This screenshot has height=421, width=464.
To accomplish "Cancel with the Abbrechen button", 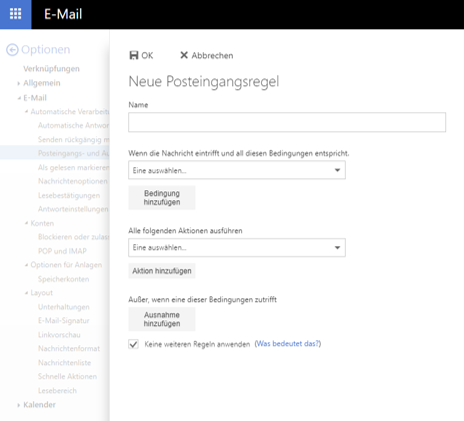I will (x=207, y=55).
